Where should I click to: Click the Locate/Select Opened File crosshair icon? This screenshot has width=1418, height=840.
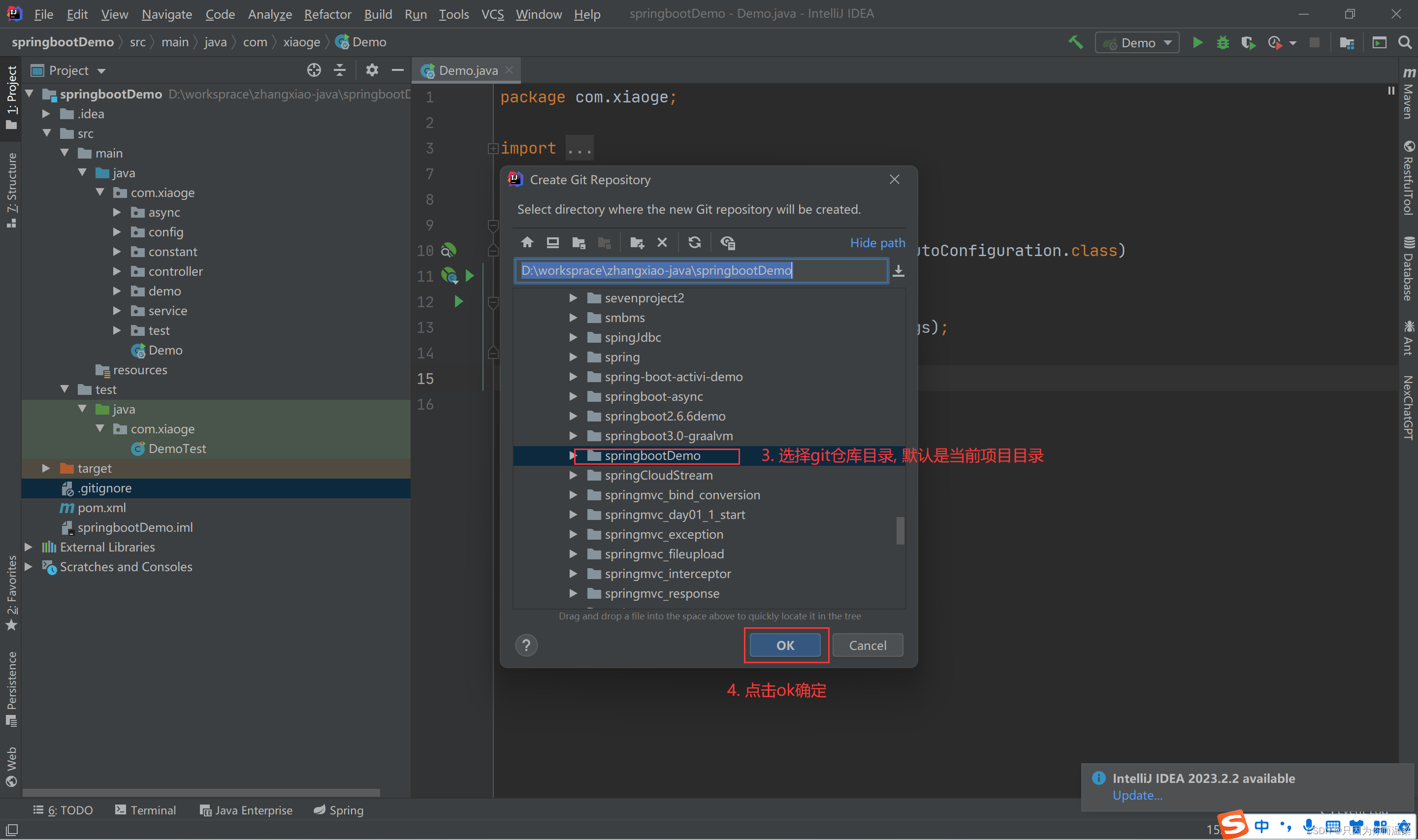[x=314, y=70]
